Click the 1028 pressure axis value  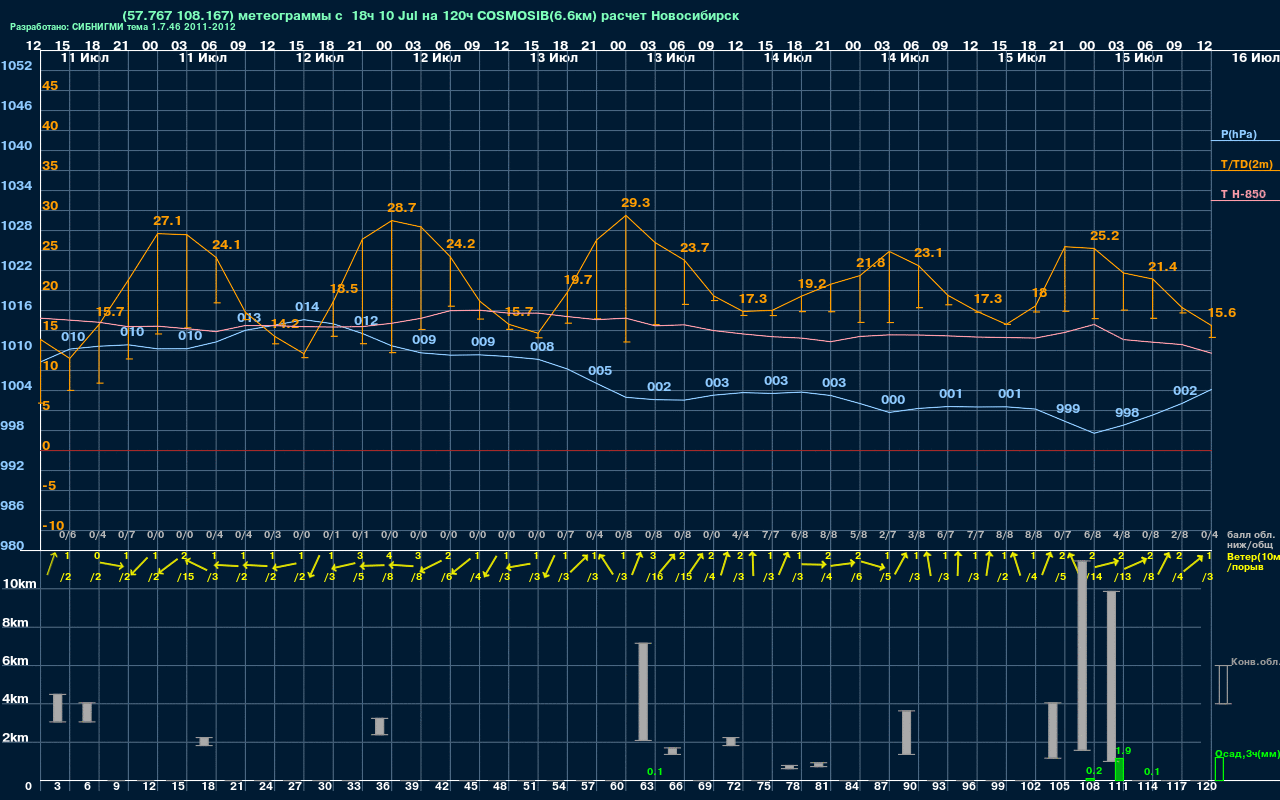pyautogui.click(x=16, y=226)
